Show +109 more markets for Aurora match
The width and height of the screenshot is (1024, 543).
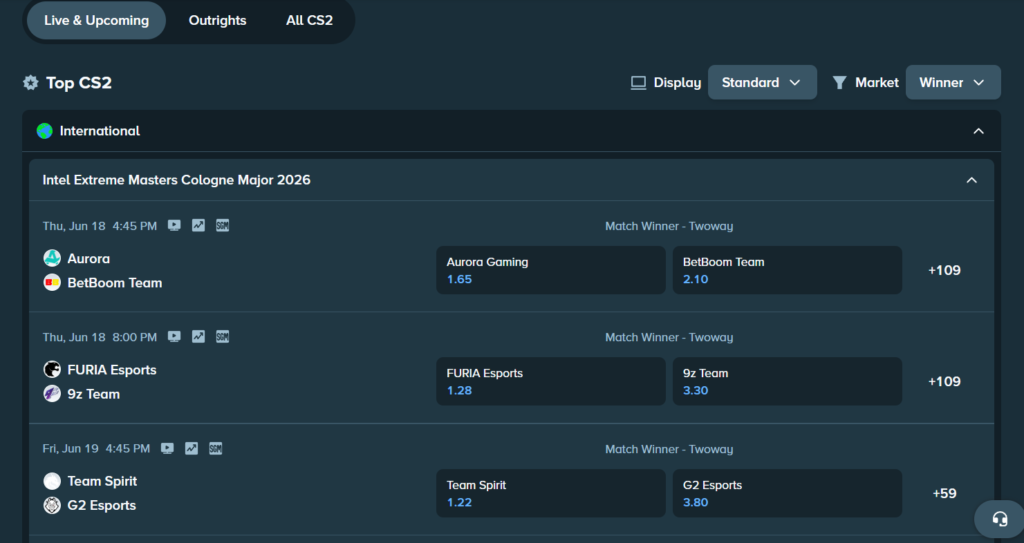(x=944, y=270)
